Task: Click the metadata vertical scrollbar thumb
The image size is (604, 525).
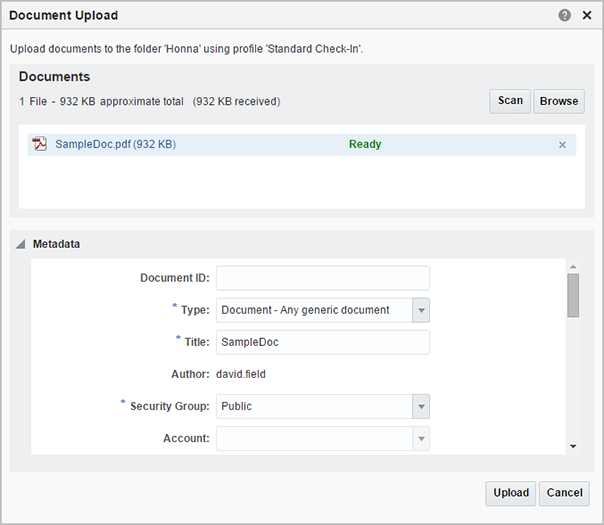Action: pos(573,295)
